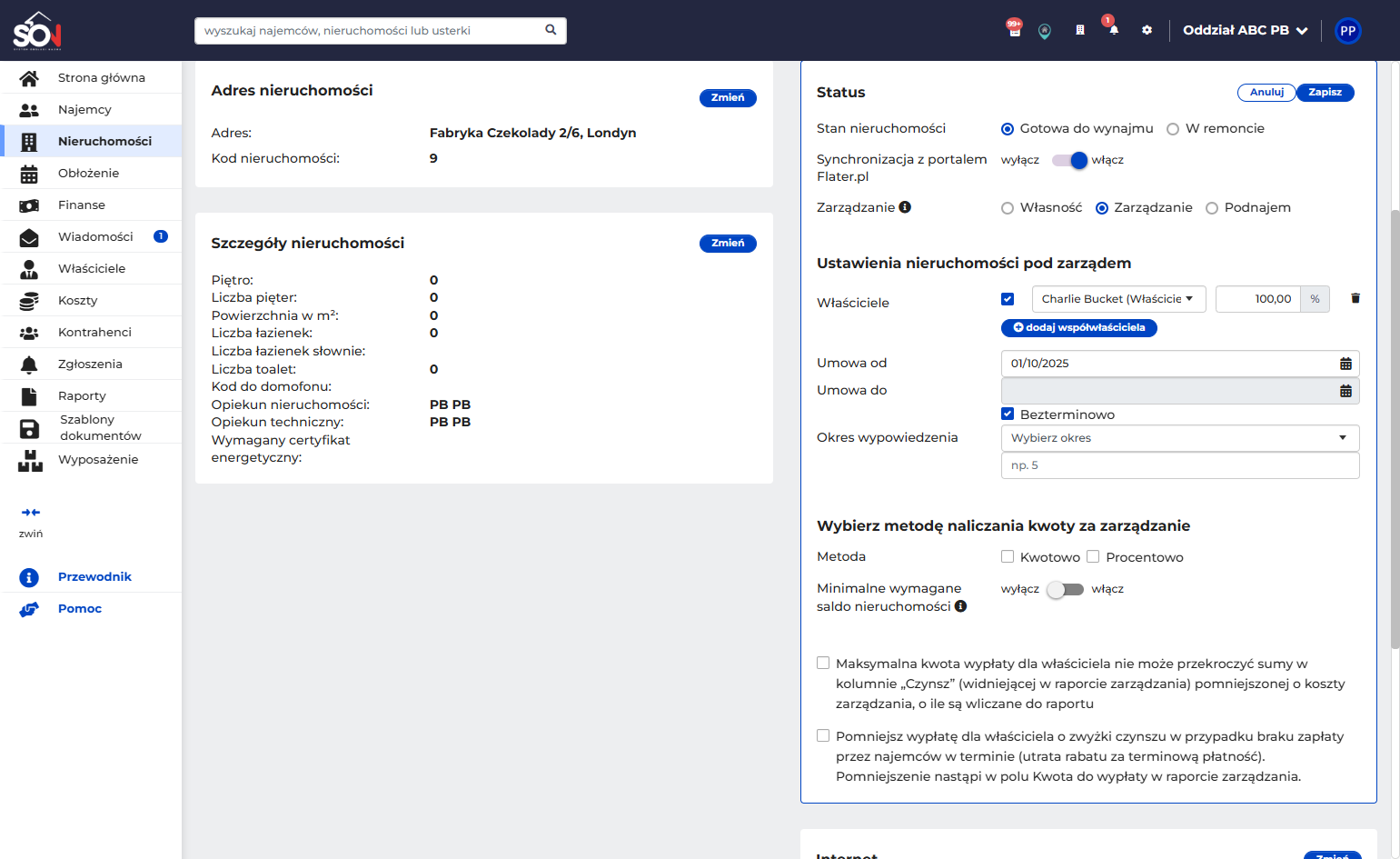
Task: Go to Finanse in the sidebar
Action: click(x=91, y=205)
